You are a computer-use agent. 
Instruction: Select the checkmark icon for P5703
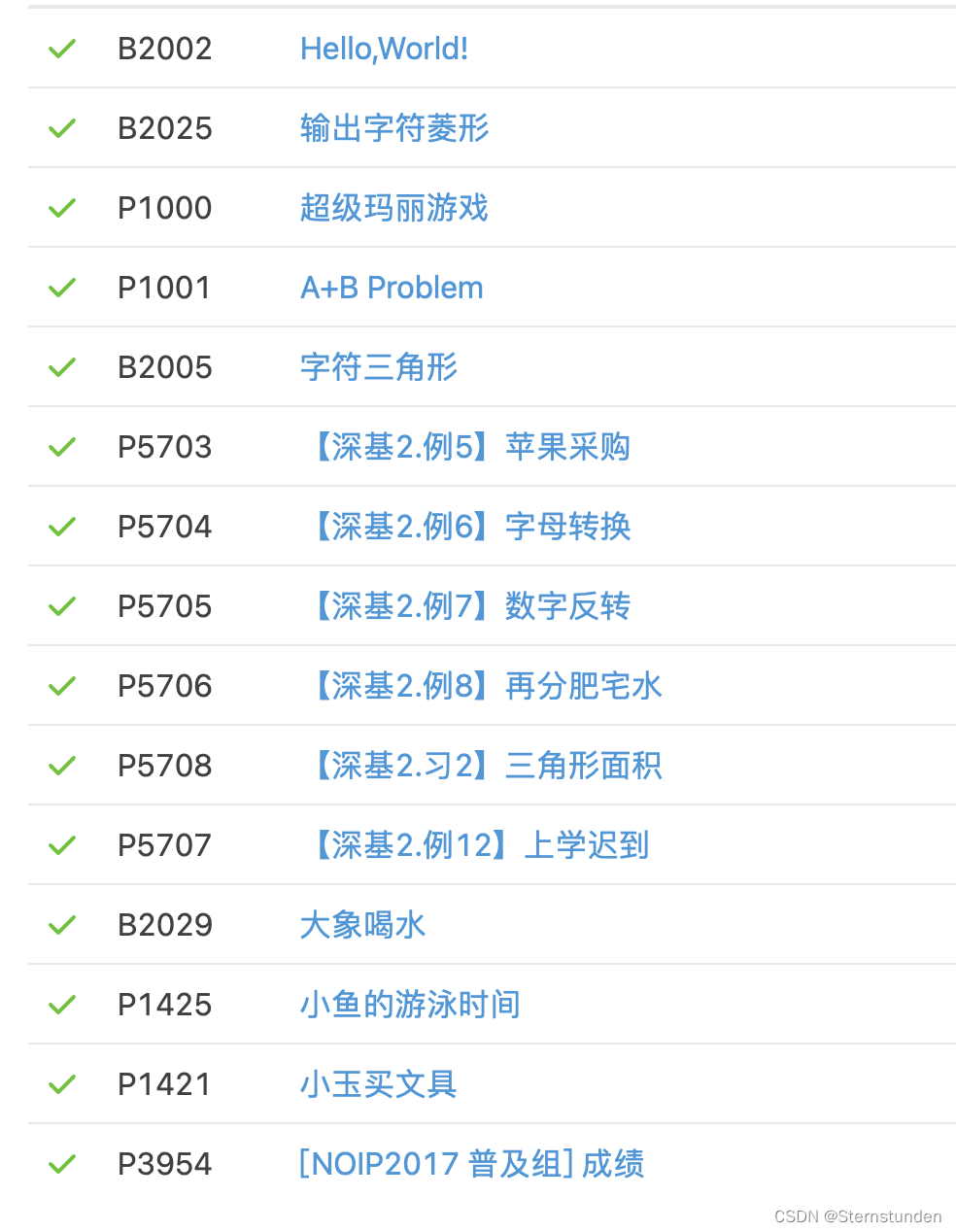click(62, 447)
